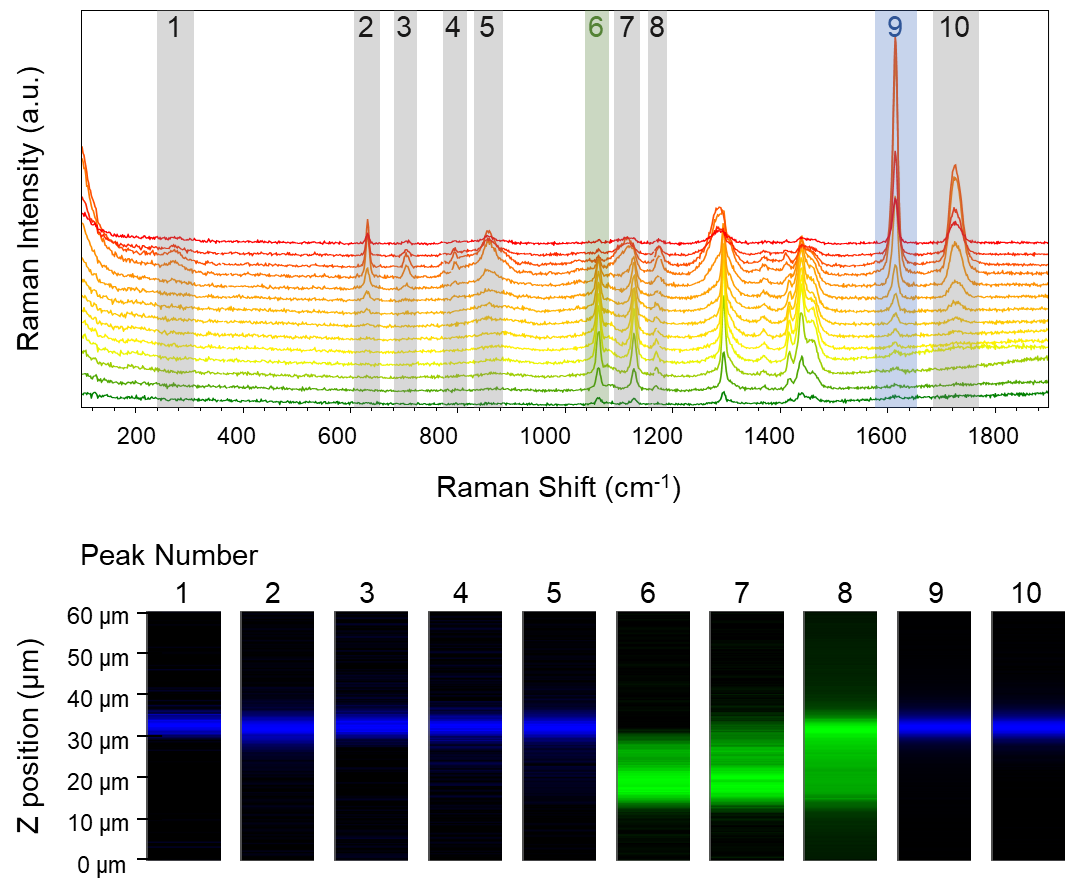Select the green depth profile strip for peak 7

pos(746,736)
